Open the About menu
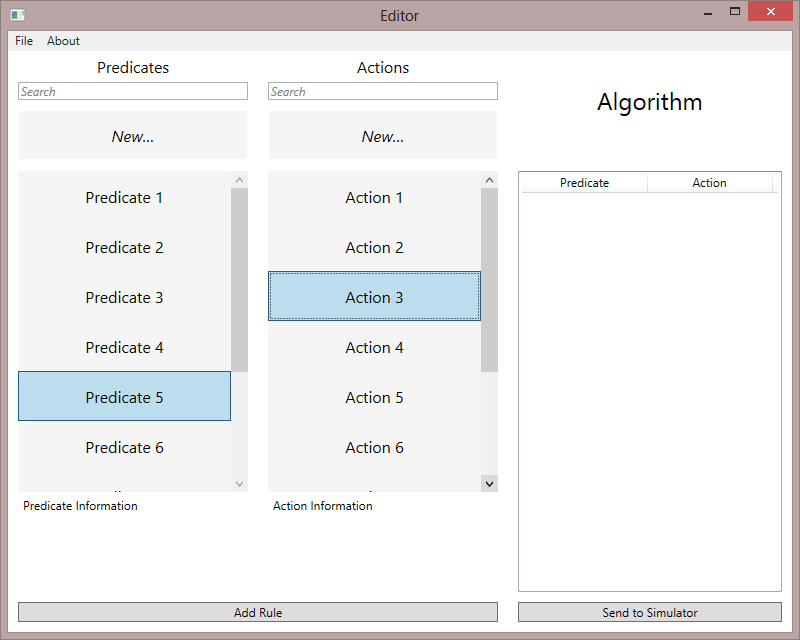The height and width of the screenshot is (640, 800). pos(63,41)
